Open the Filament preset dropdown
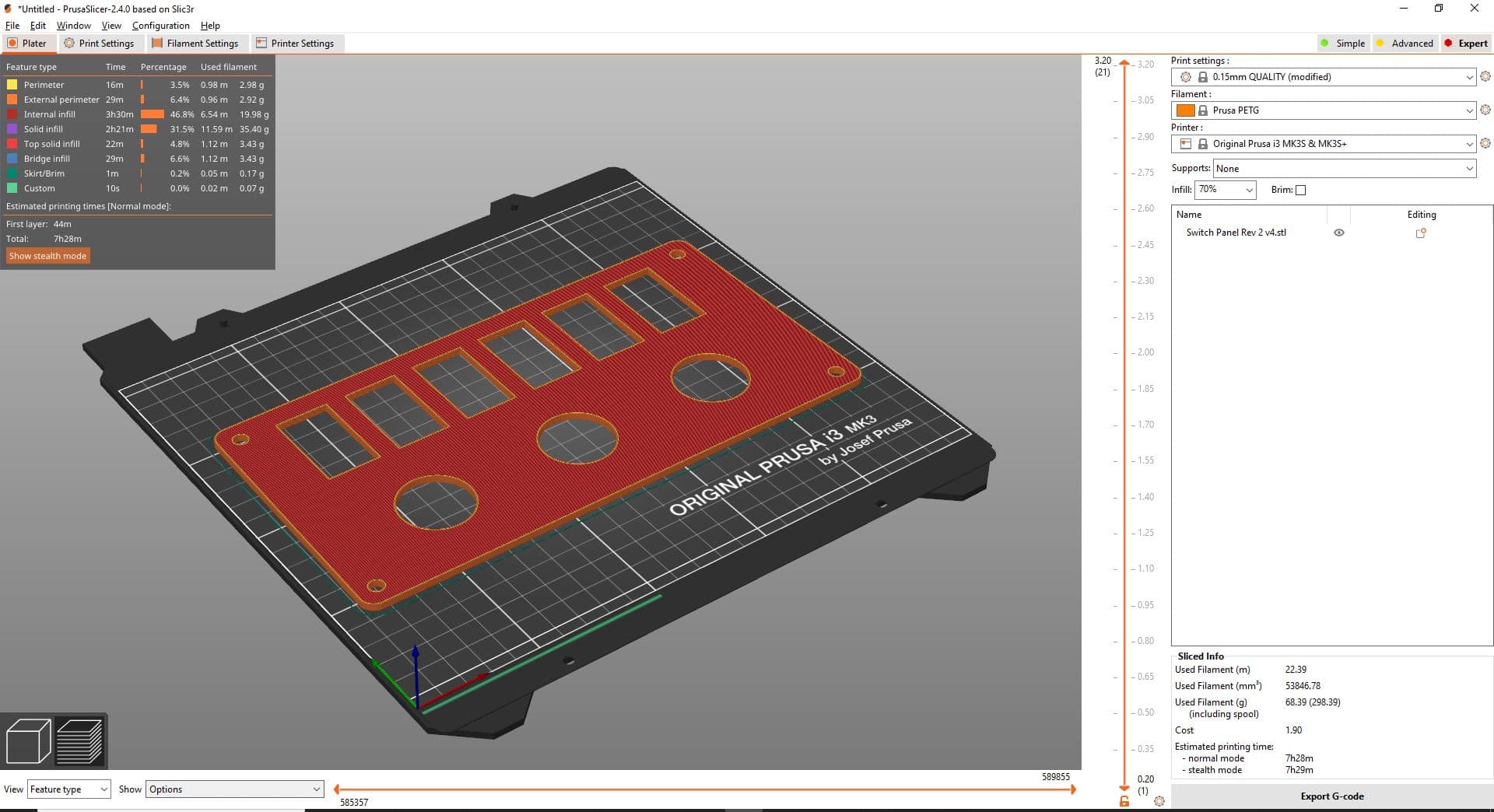This screenshot has width=1494, height=812. tap(1323, 110)
